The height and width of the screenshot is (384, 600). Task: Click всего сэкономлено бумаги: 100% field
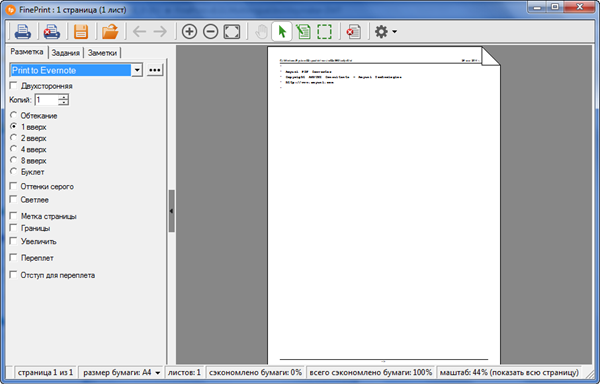(x=370, y=373)
